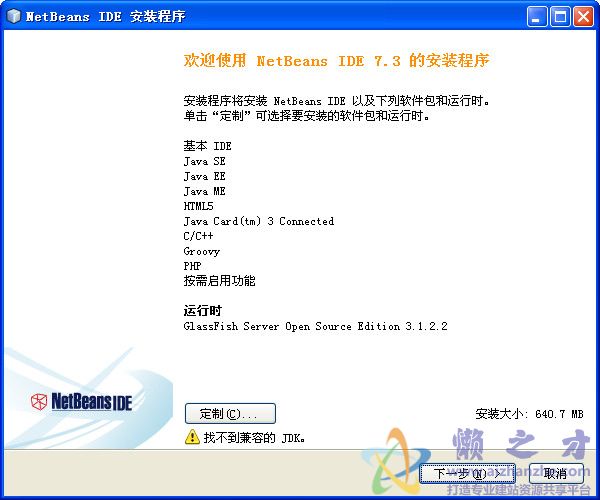This screenshot has height=500, width=600.
Task: Click the 运行时 heading
Action: 202,311
